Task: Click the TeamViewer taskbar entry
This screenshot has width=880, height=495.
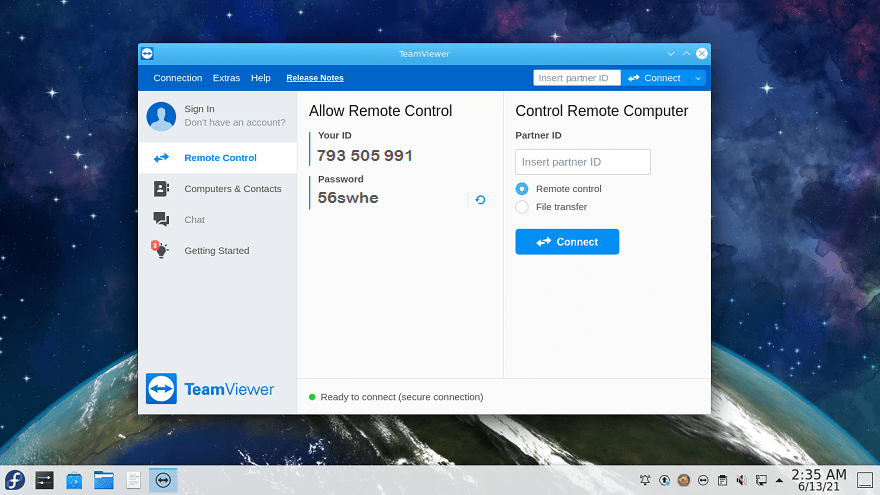Action: [163, 480]
